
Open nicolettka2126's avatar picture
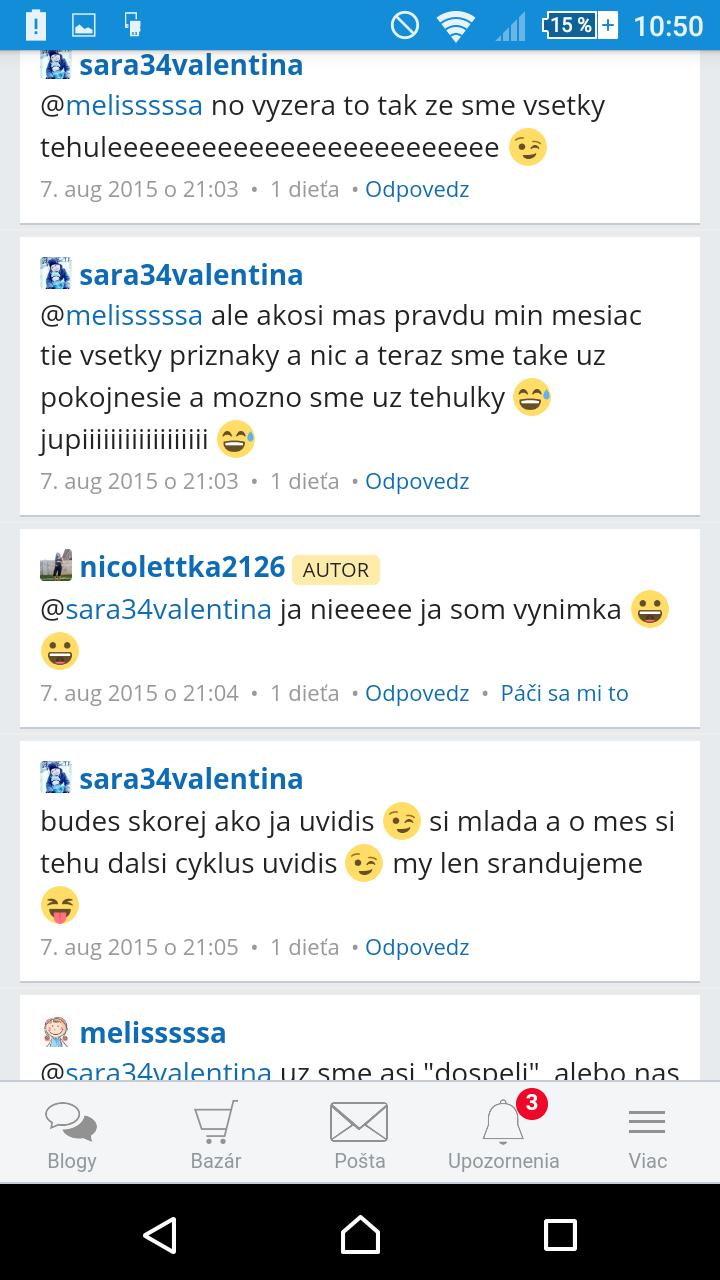click(56, 566)
